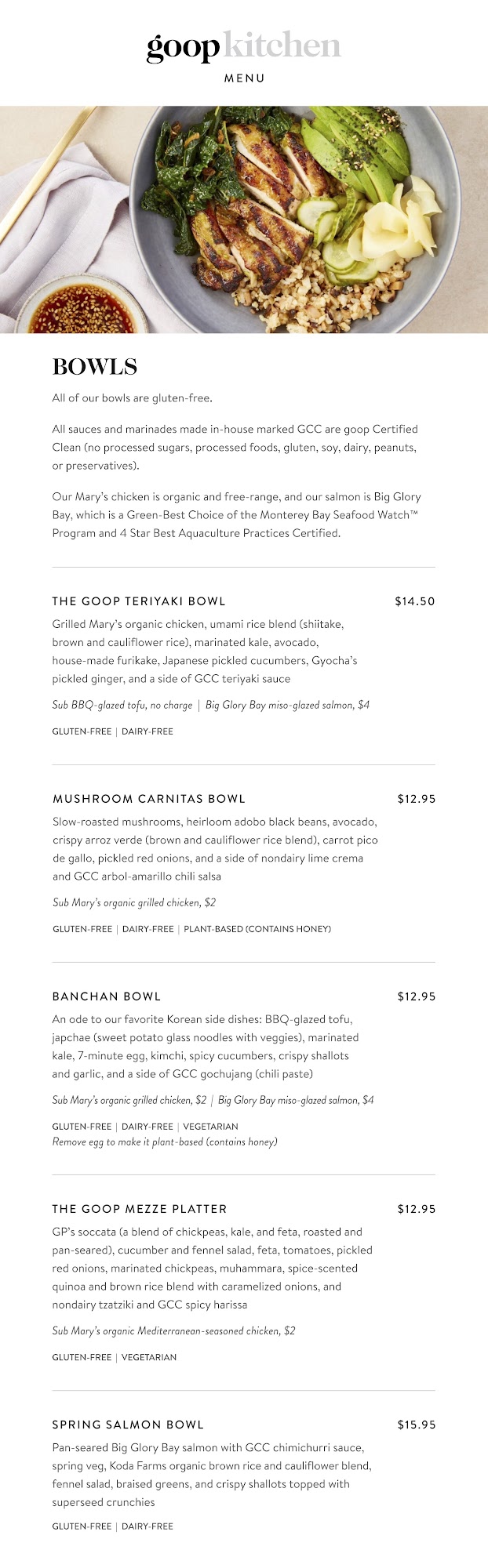Click the Mezze Platter $12.95 price
The height and width of the screenshot is (1568, 488).
coord(416,1209)
